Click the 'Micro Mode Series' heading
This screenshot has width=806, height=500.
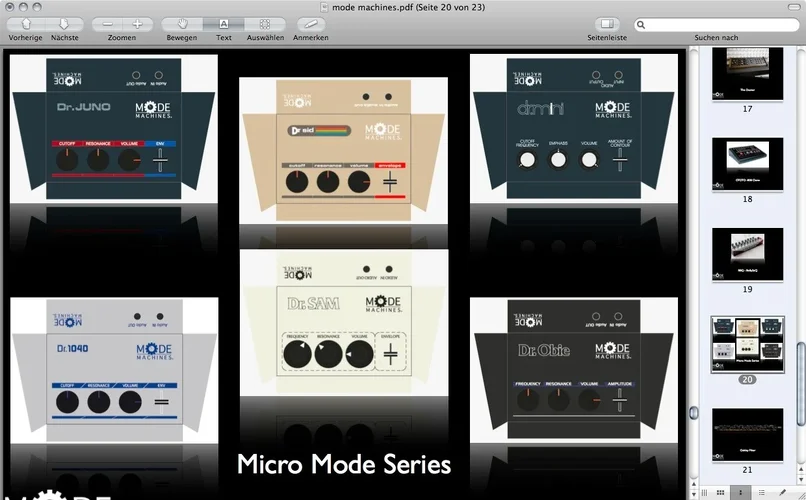(x=344, y=464)
